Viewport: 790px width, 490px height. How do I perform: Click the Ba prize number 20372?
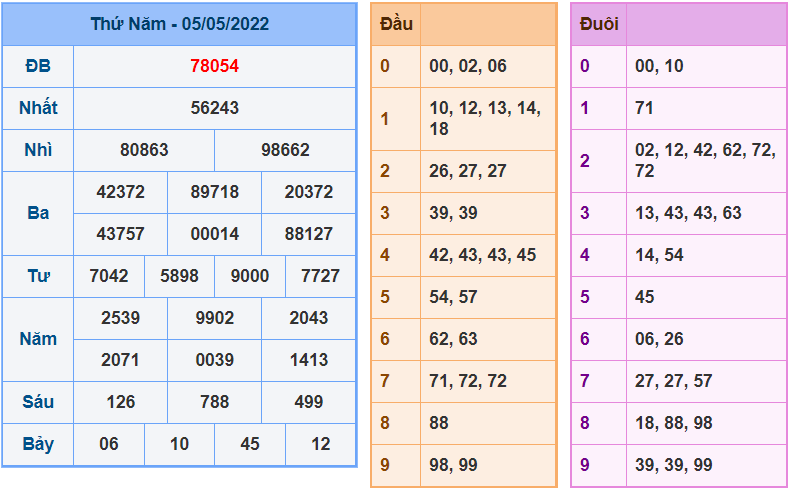309,192
